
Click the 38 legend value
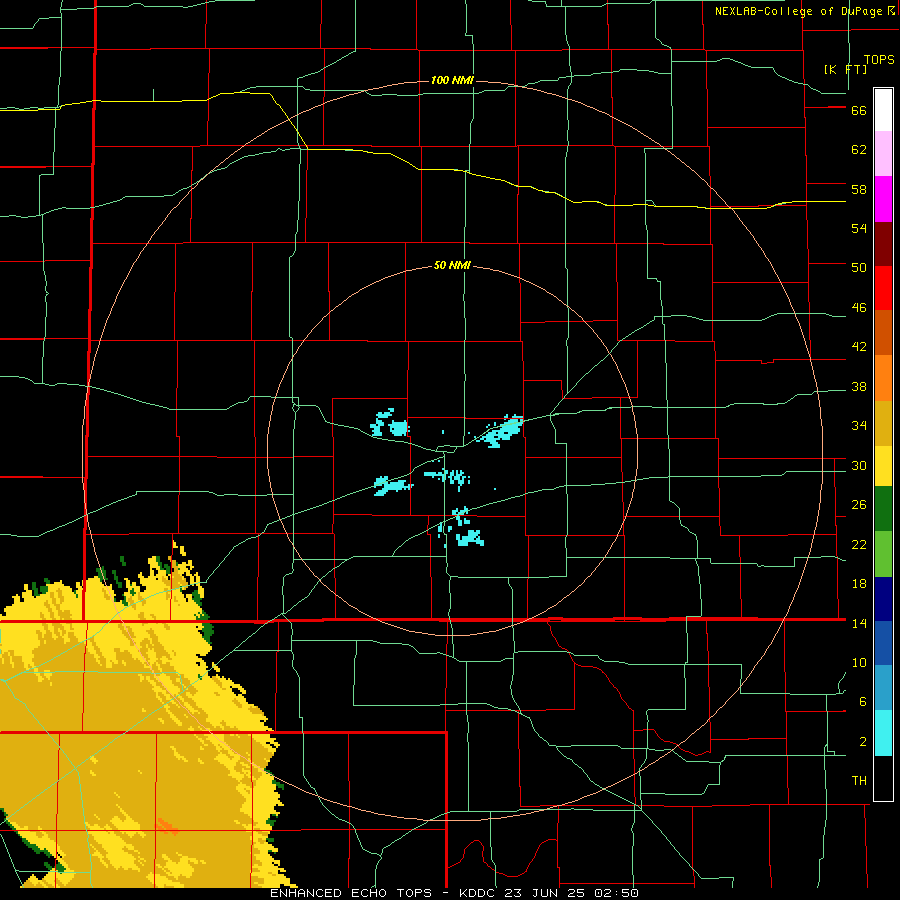859,387
